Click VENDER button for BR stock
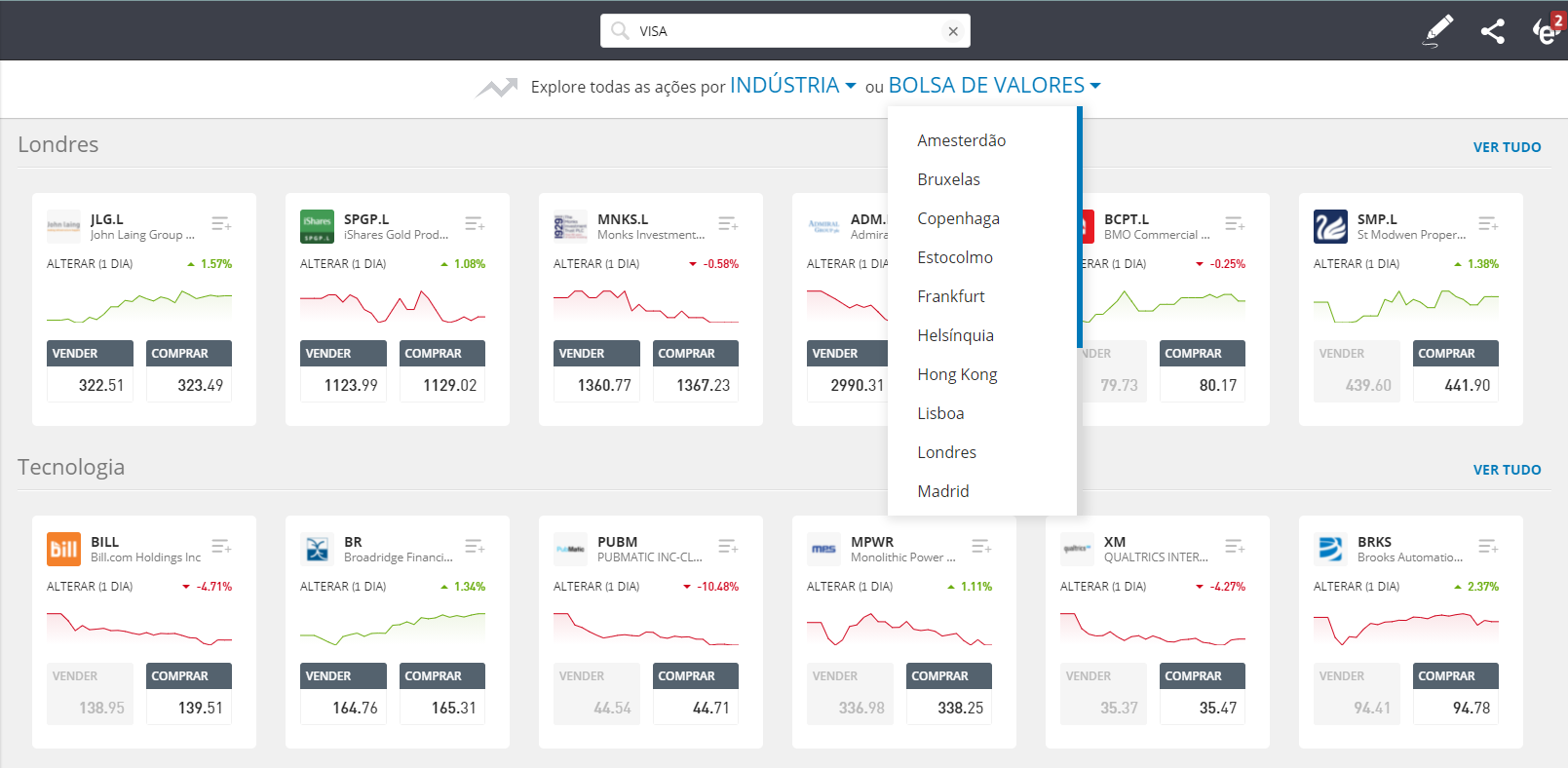1568x768 pixels. coord(343,676)
